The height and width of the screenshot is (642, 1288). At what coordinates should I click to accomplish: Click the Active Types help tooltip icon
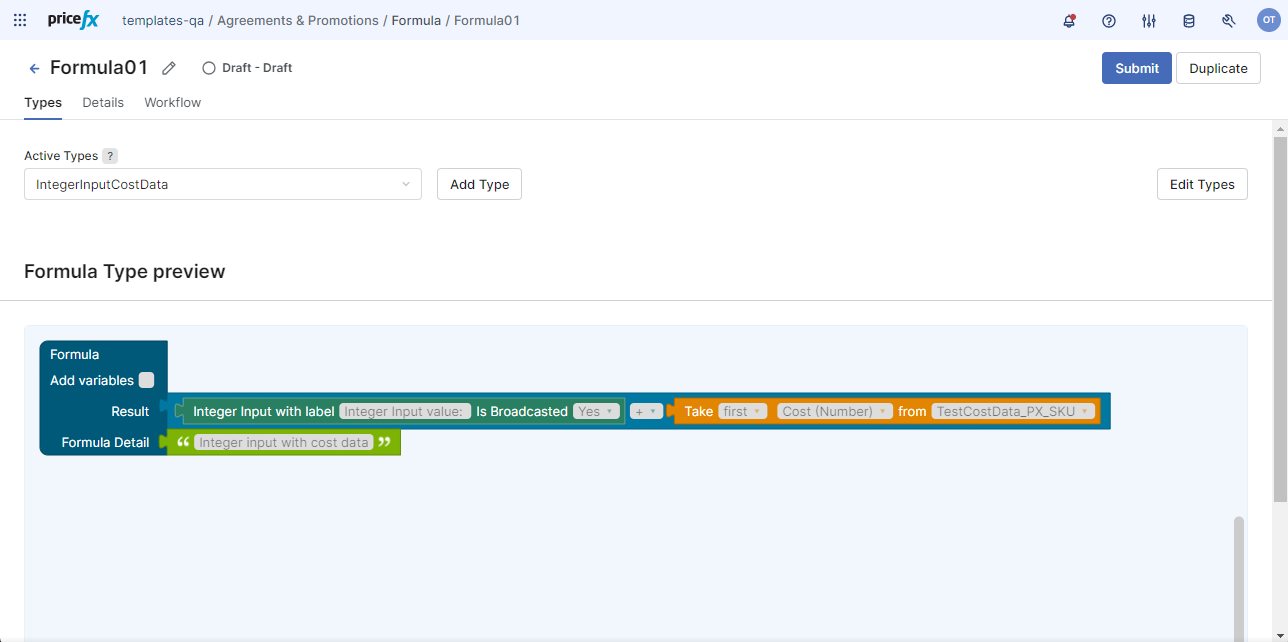[x=110, y=156]
